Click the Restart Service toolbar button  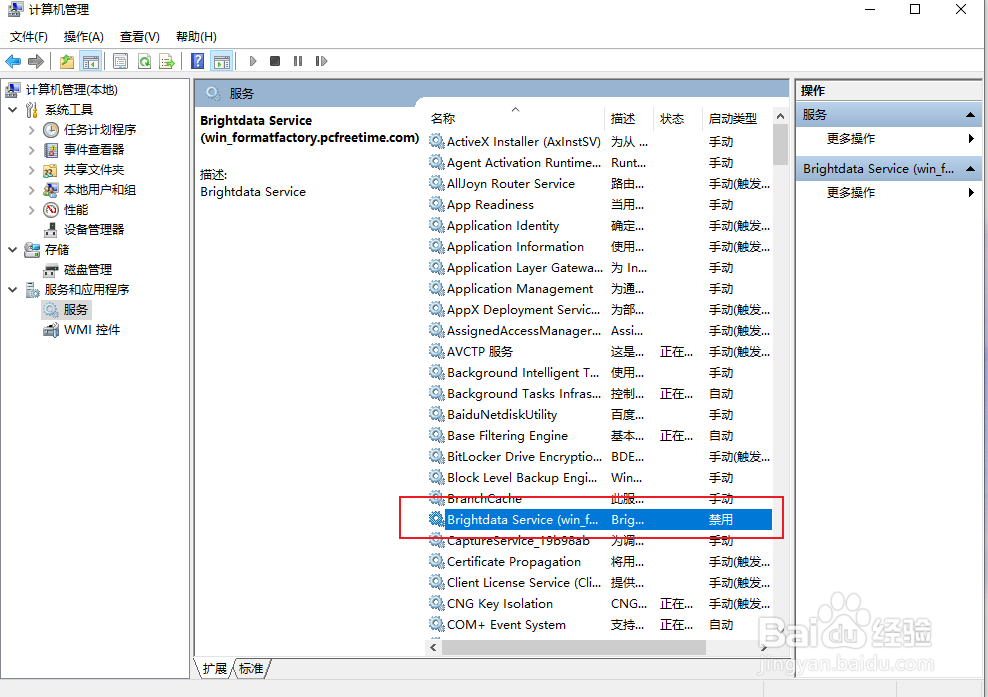(x=321, y=61)
